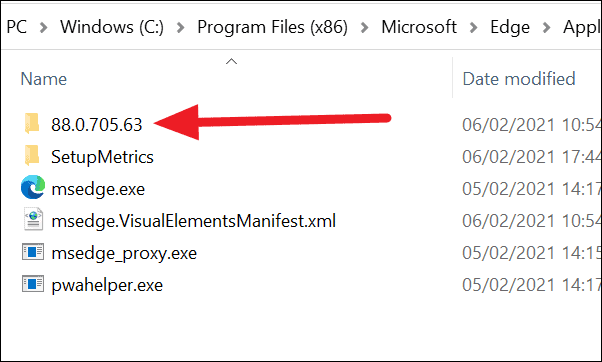Click the Microsoft Edge logo icon
This screenshot has height=362, width=602.
click(x=33, y=187)
